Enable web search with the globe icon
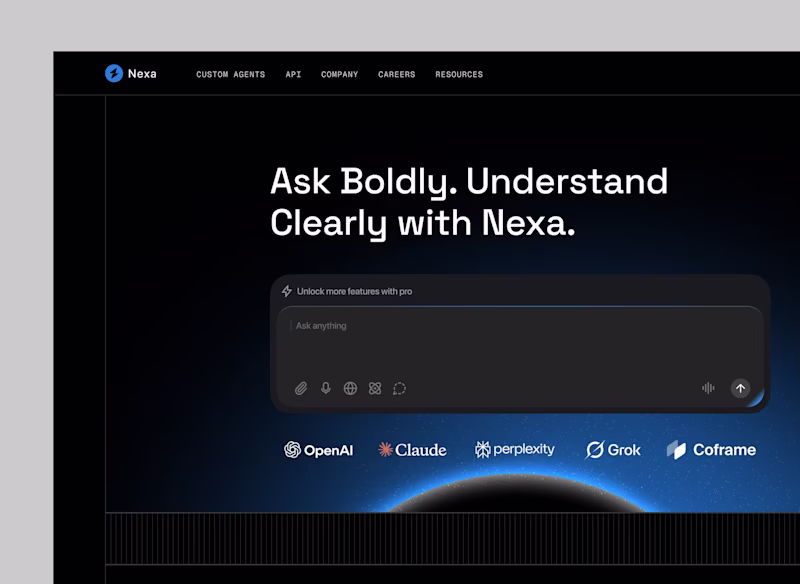This screenshot has width=800, height=584. pos(350,389)
